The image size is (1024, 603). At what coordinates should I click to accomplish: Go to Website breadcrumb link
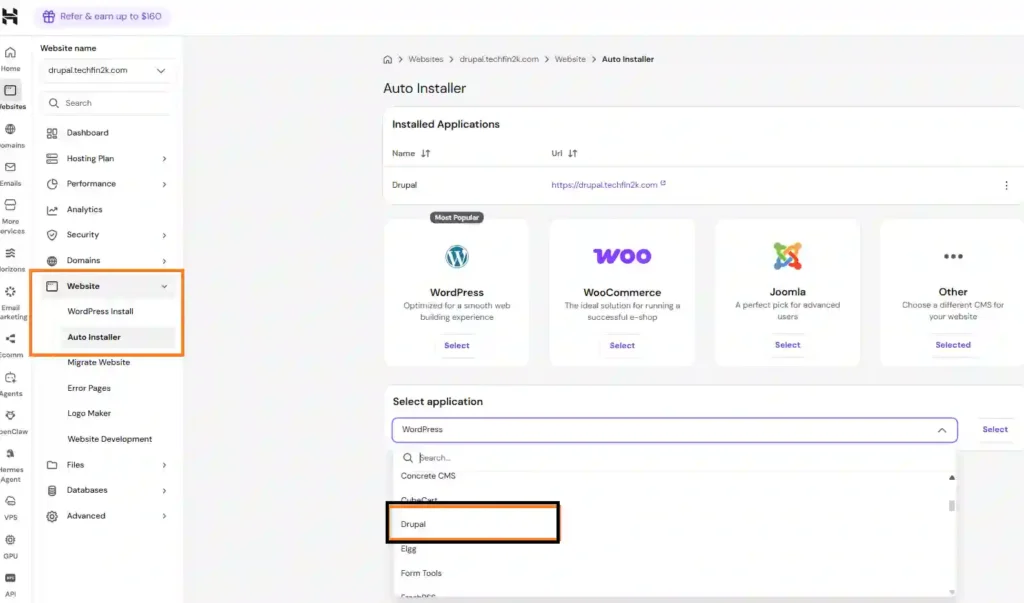click(570, 59)
